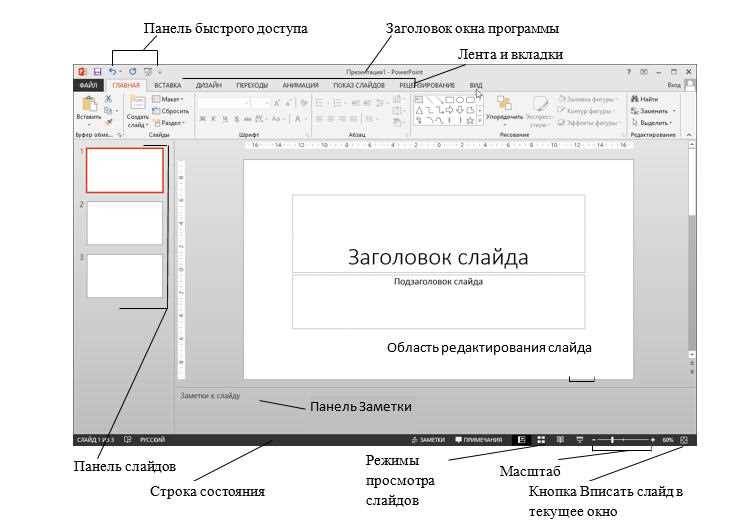Viewport: 730px width, 528px height.
Task: Switch to the Design (Дизайн) tab
Action: [x=208, y=86]
